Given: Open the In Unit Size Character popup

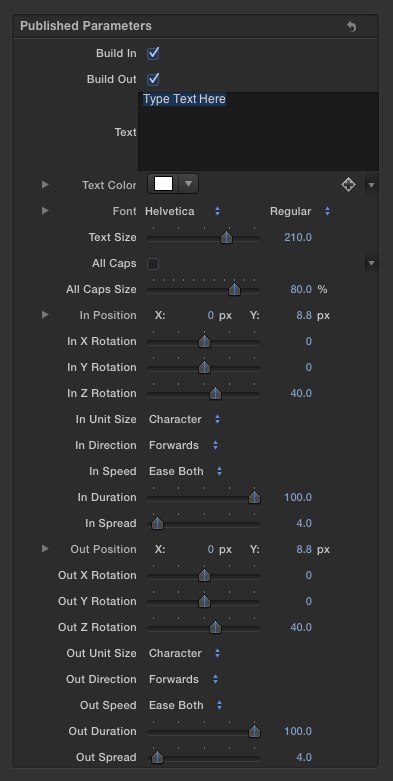Looking at the screenshot, I should click(184, 419).
